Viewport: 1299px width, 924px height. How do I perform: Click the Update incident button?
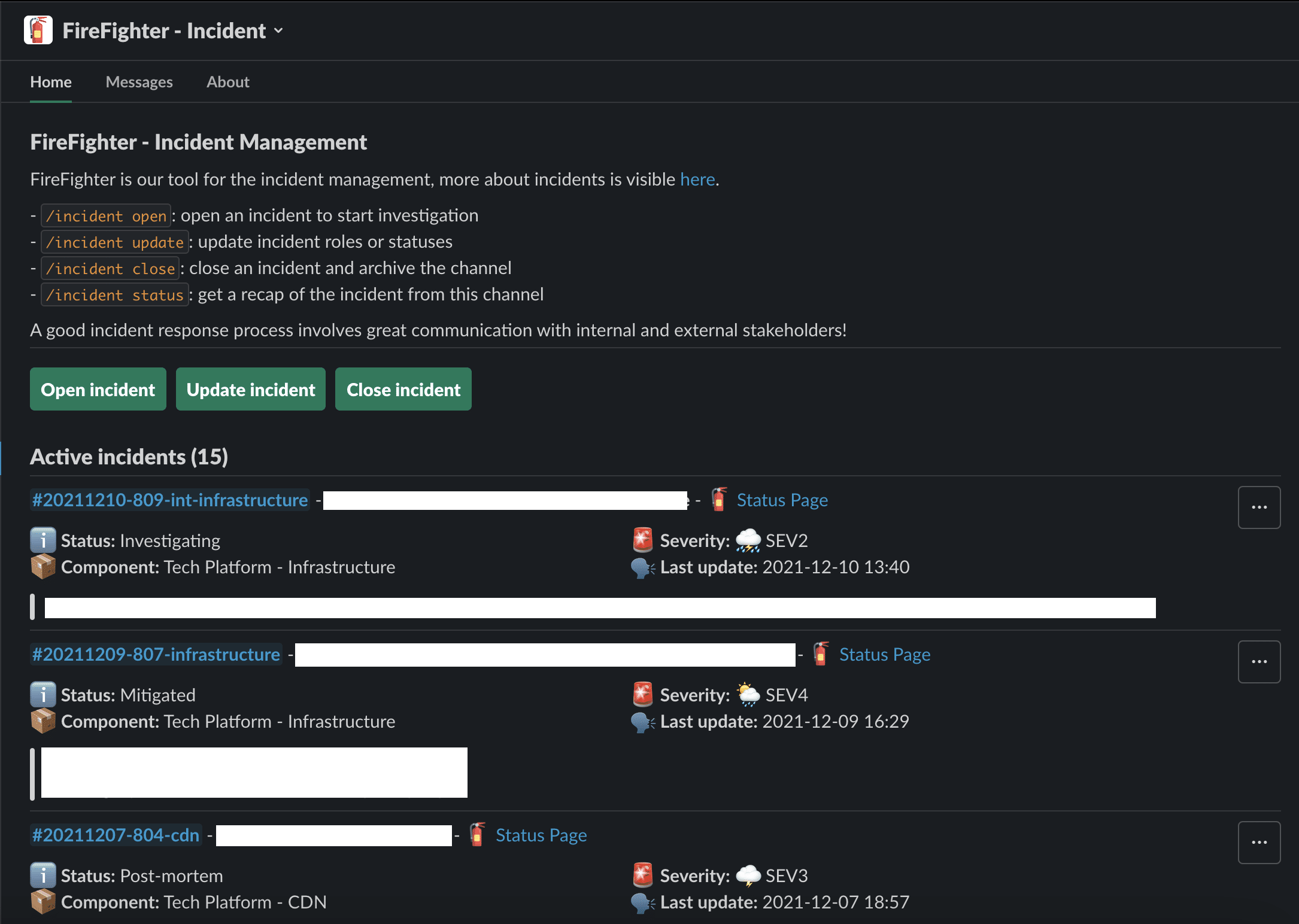point(250,388)
